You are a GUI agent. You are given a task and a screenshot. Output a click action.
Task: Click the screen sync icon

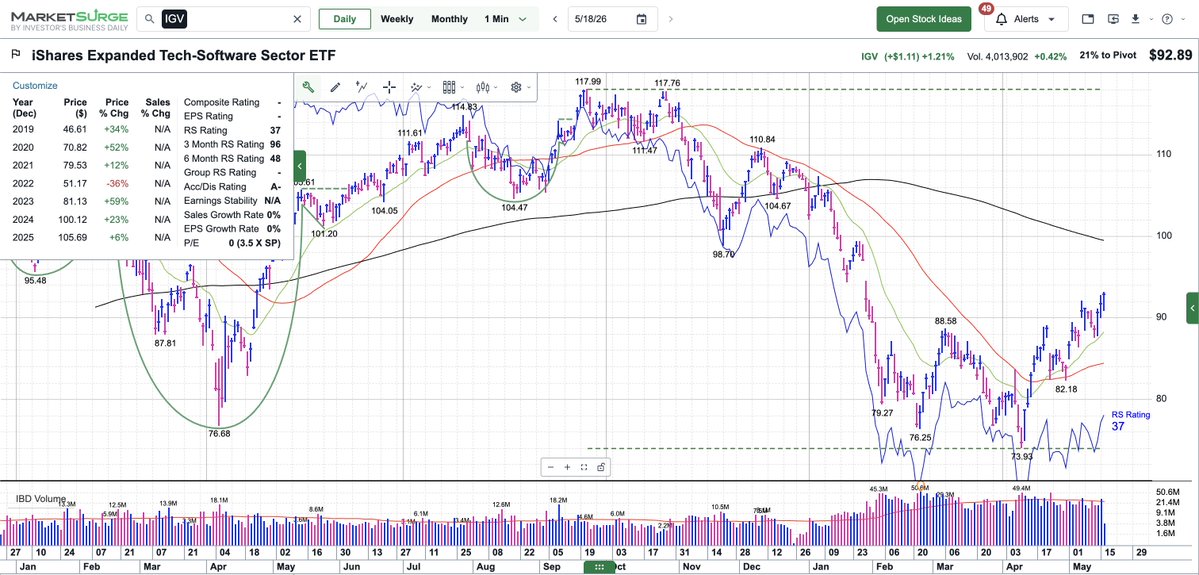click(1113, 19)
